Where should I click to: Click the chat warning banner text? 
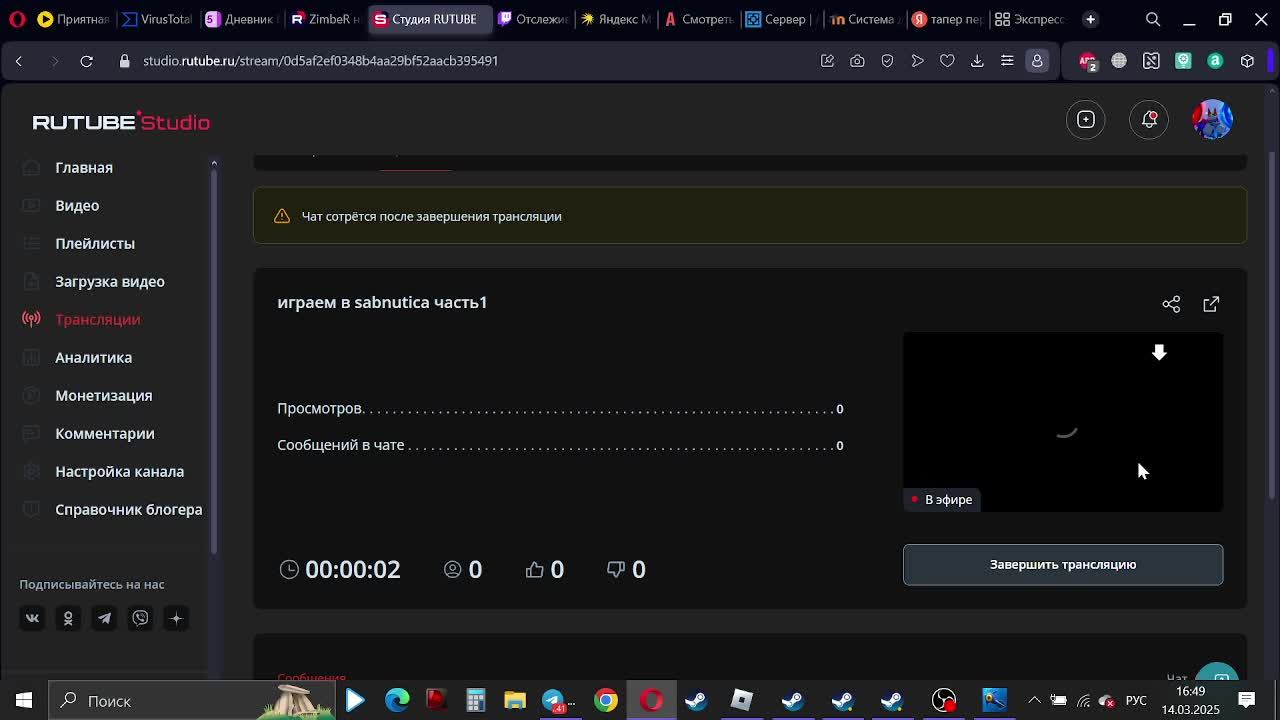pyautogui.click(x=432, y=216)
